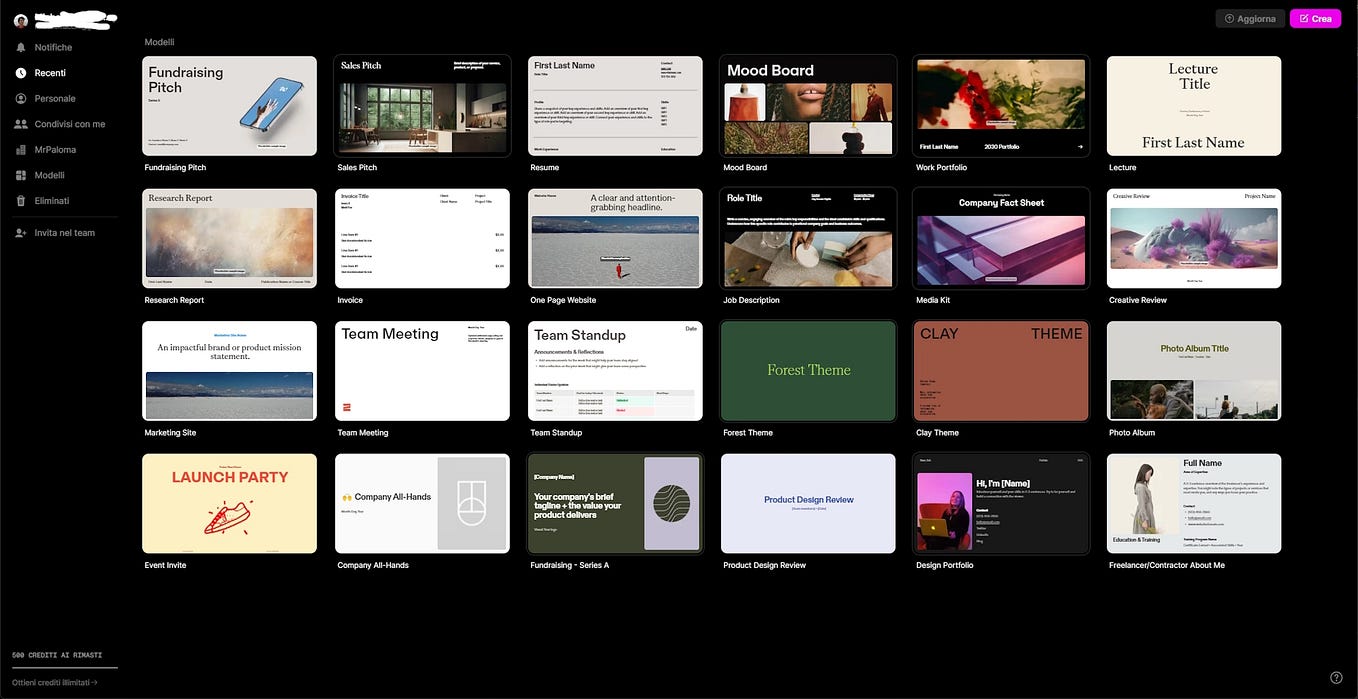Click the Modelli grid icon
The height and width of the screenshot is (699, 1358).
(x=21, y=175)
